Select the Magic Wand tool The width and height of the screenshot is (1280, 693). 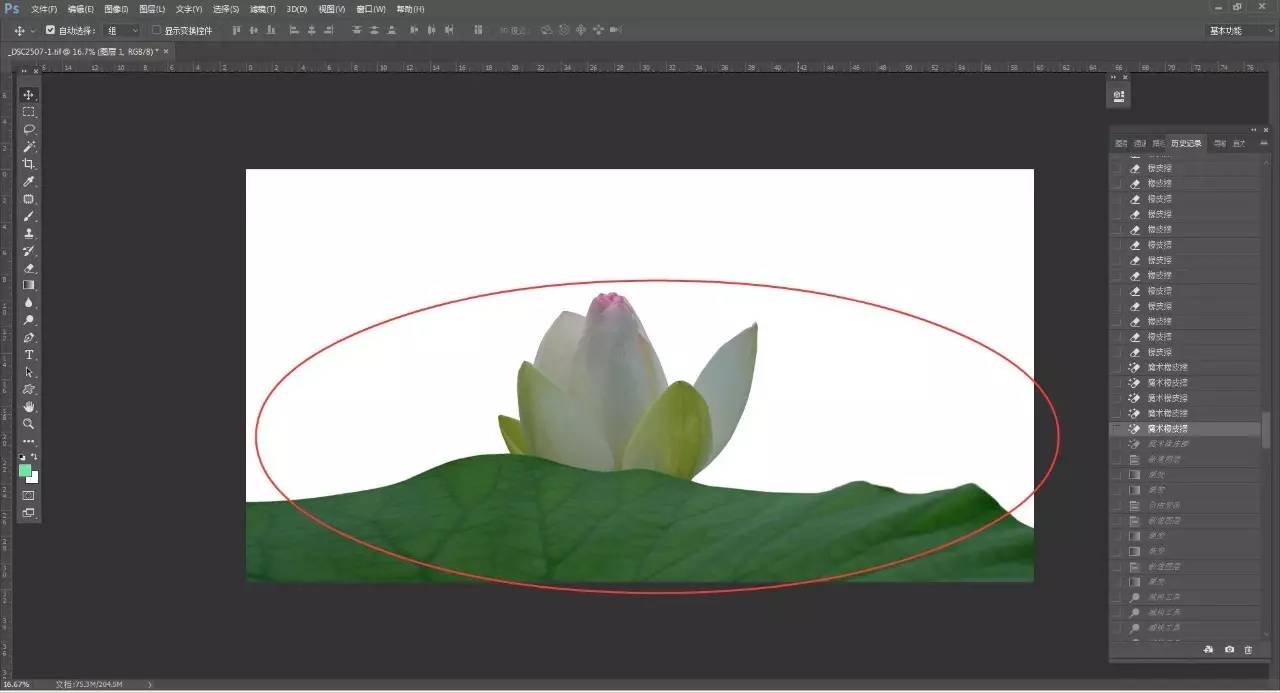(x=29, y=147)
